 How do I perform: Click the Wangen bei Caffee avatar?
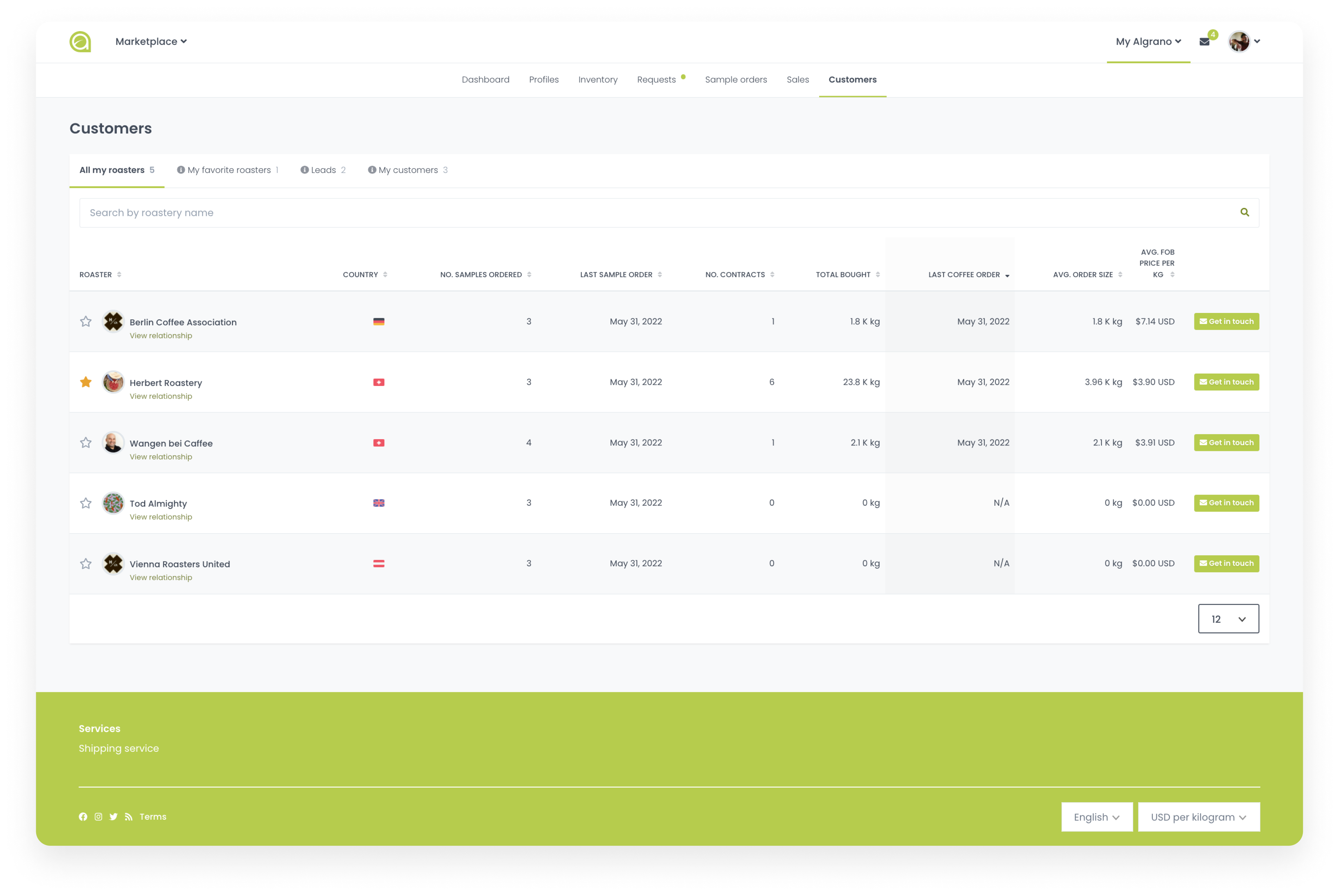pyautogui.click(x=113, y=442)
